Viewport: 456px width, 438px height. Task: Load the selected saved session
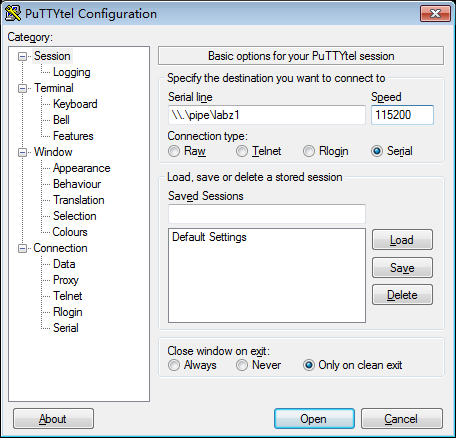point(402,240)
